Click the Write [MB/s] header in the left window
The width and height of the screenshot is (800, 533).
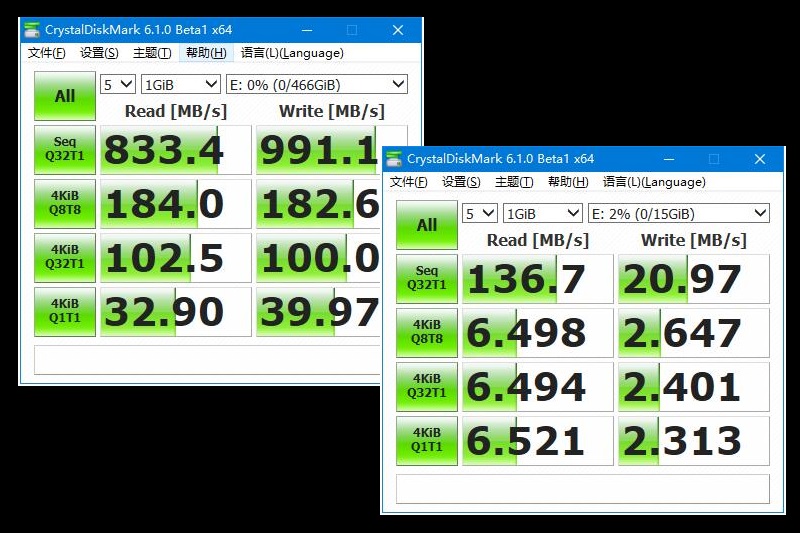pos(332,111)
